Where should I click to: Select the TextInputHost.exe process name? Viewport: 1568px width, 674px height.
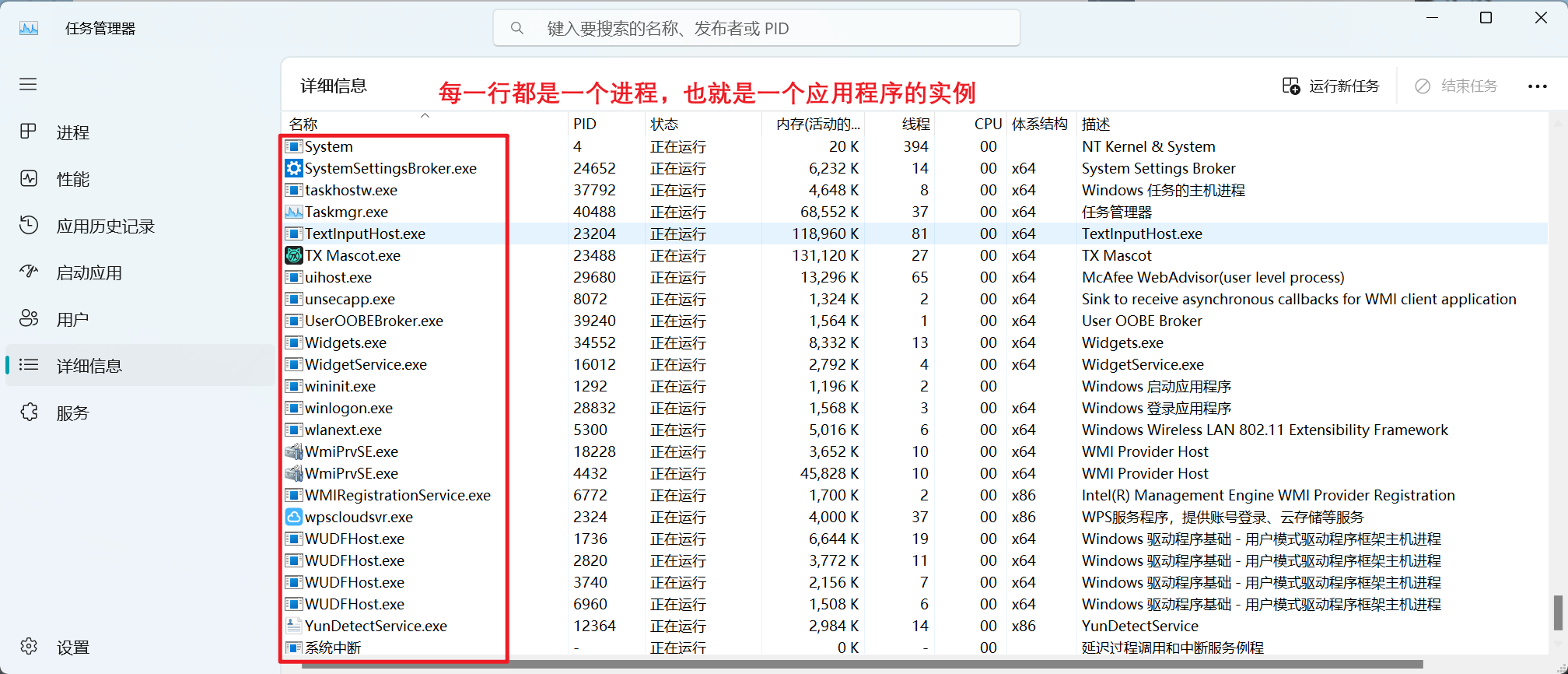click(x=365, y=233)
